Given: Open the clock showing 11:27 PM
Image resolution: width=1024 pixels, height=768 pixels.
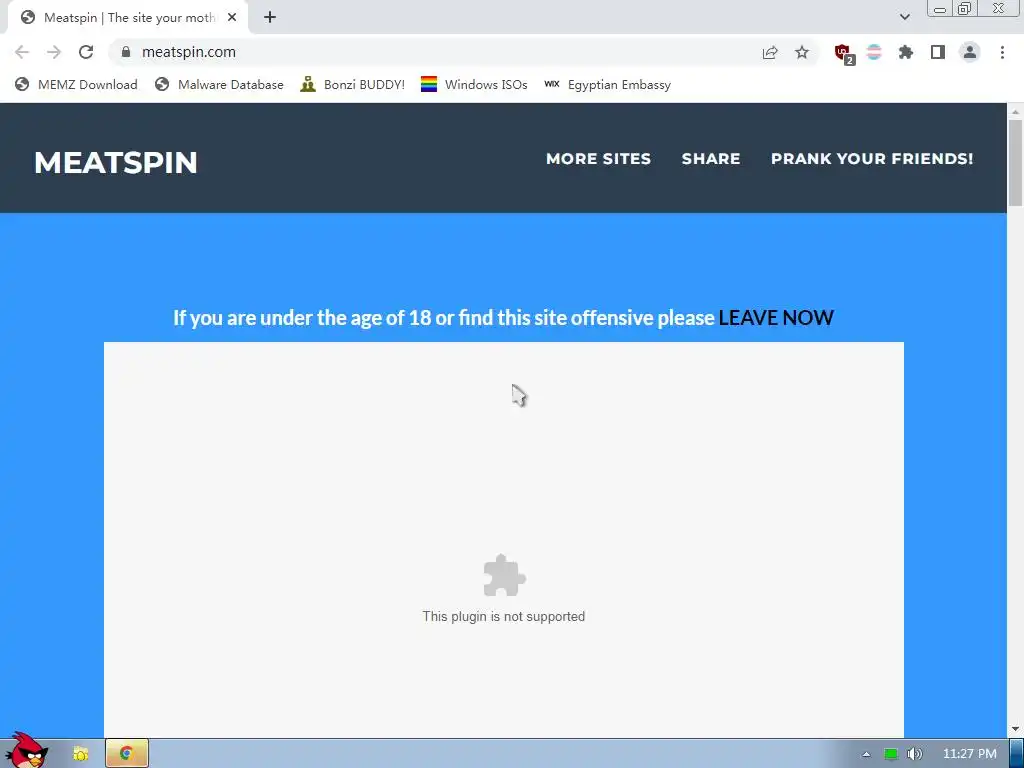Looking at the screenshot, I should coord(970,754).
